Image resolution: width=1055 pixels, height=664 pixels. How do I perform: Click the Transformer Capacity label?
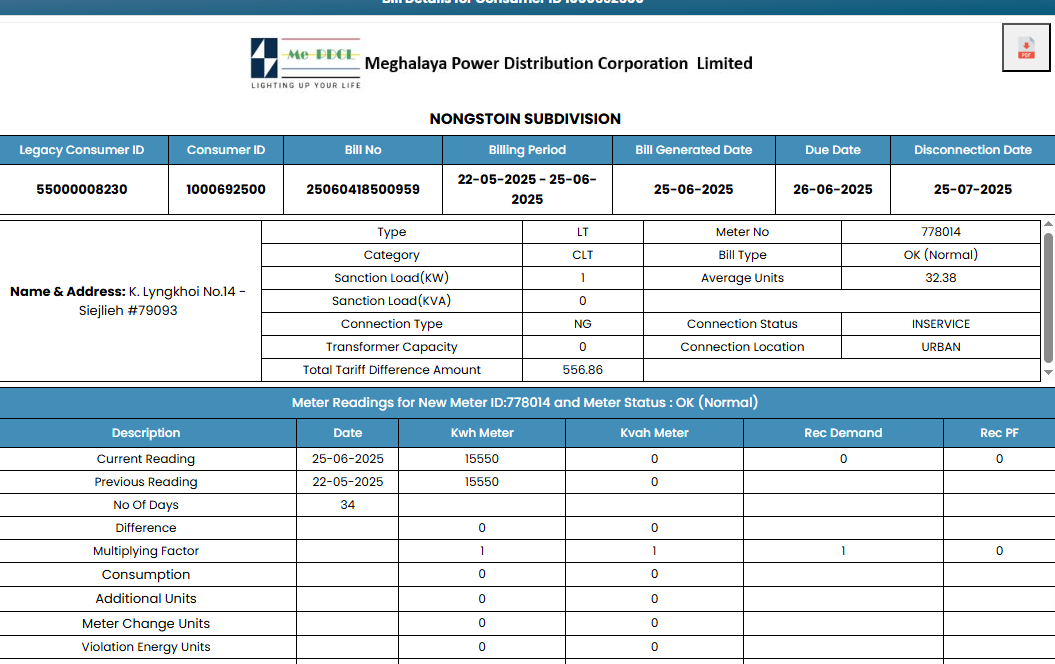tap(392, 347)
